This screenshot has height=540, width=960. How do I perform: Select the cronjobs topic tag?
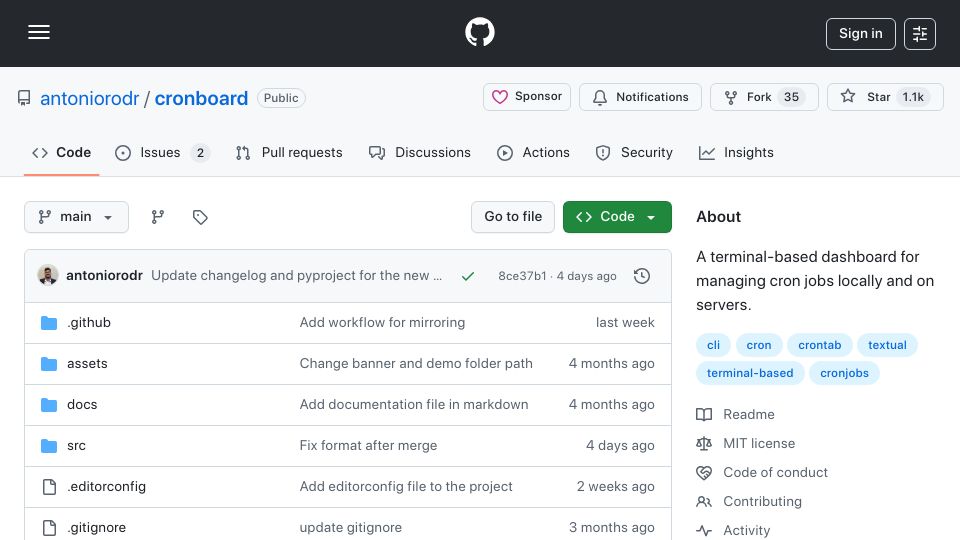point(844,373)
